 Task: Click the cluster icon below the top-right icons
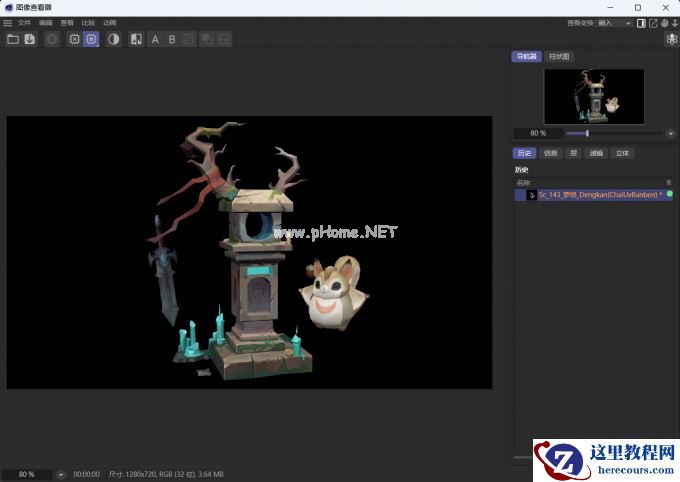[672, 39]
